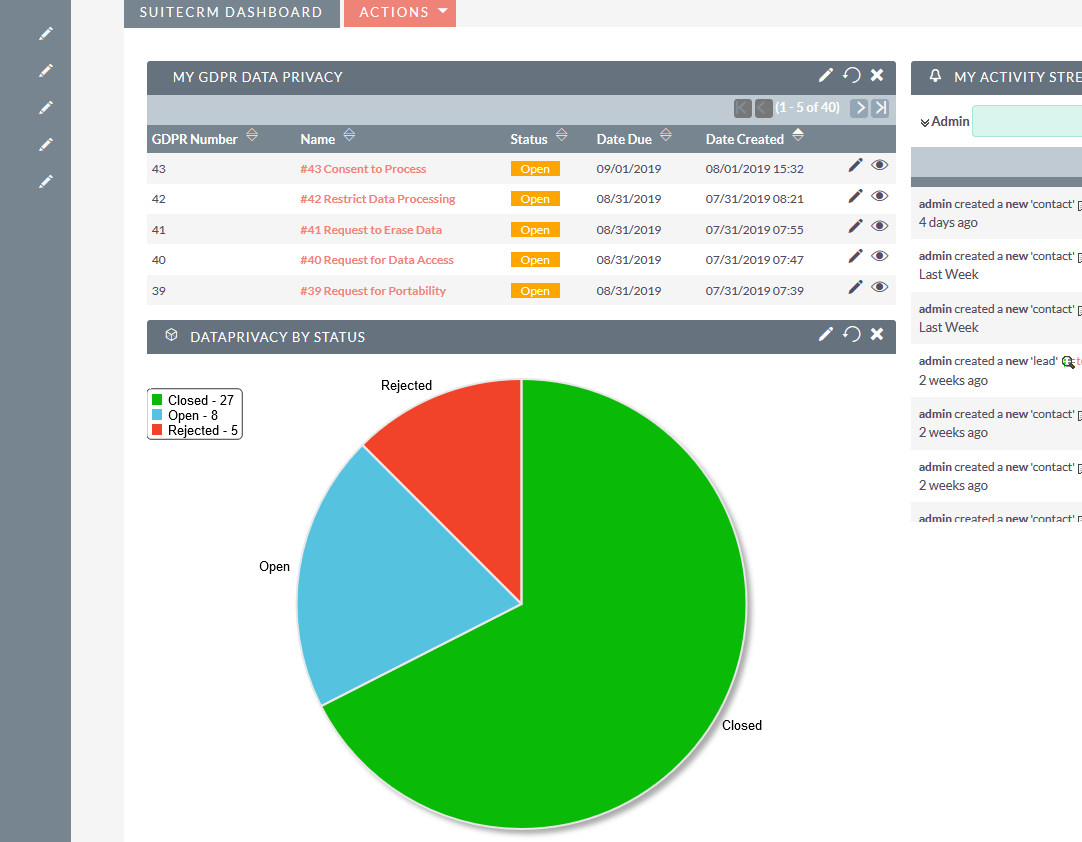Edit record #39 Request for Portability

coord(855,287)
